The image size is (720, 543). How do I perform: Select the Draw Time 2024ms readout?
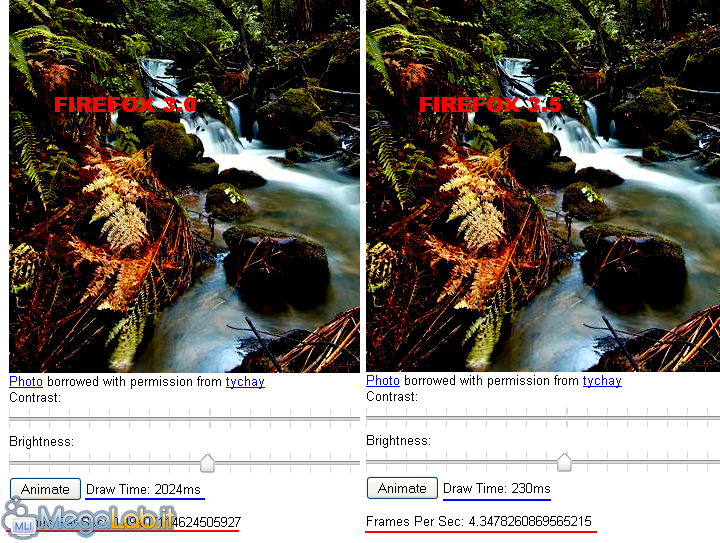click(x=143, y=489)
